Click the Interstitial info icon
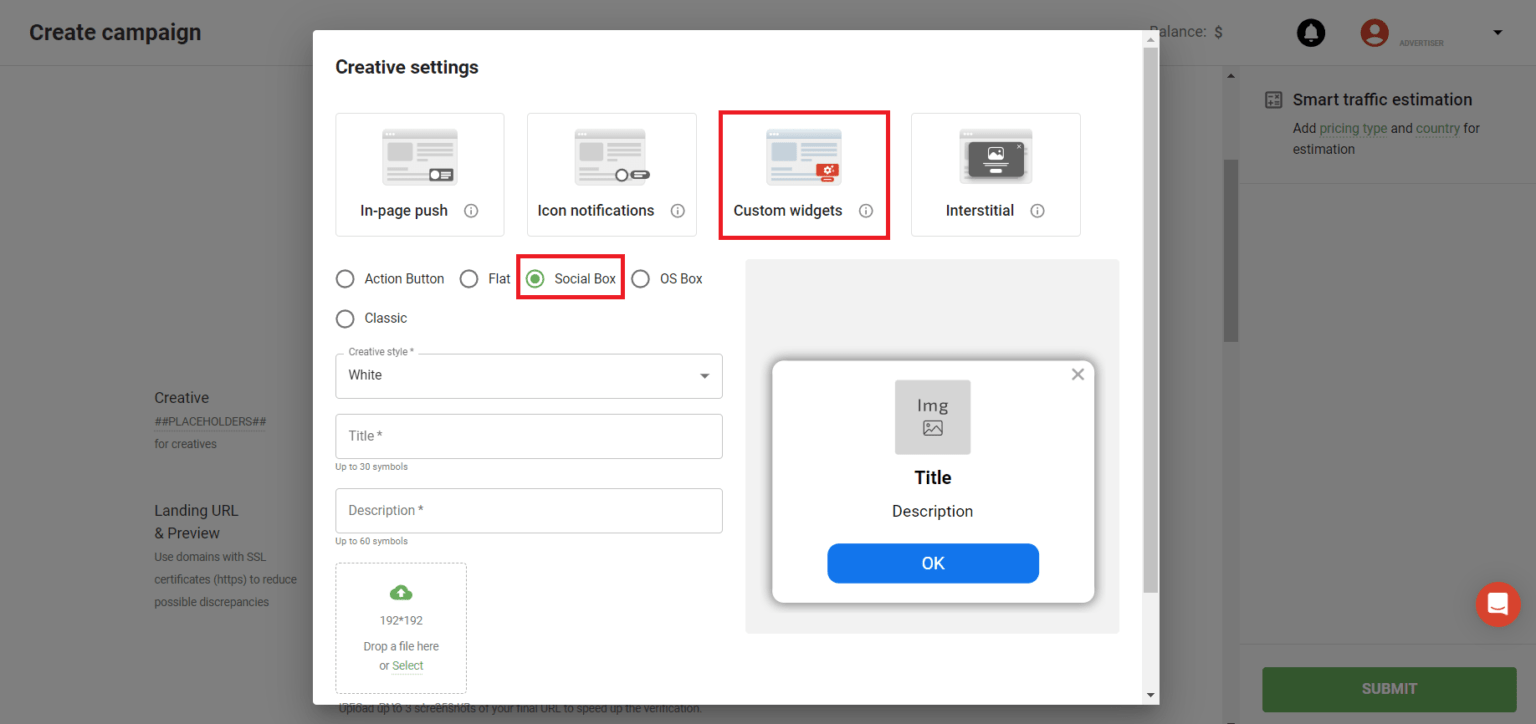The image size is (1536, 724). pyautogui.click(x=1037, y=211)
